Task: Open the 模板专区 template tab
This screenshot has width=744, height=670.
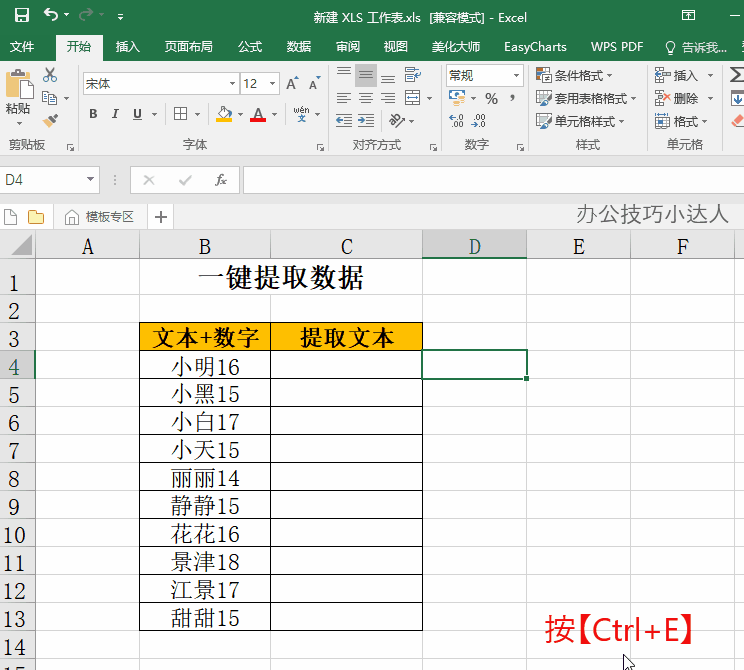Action: coord(100,217)
